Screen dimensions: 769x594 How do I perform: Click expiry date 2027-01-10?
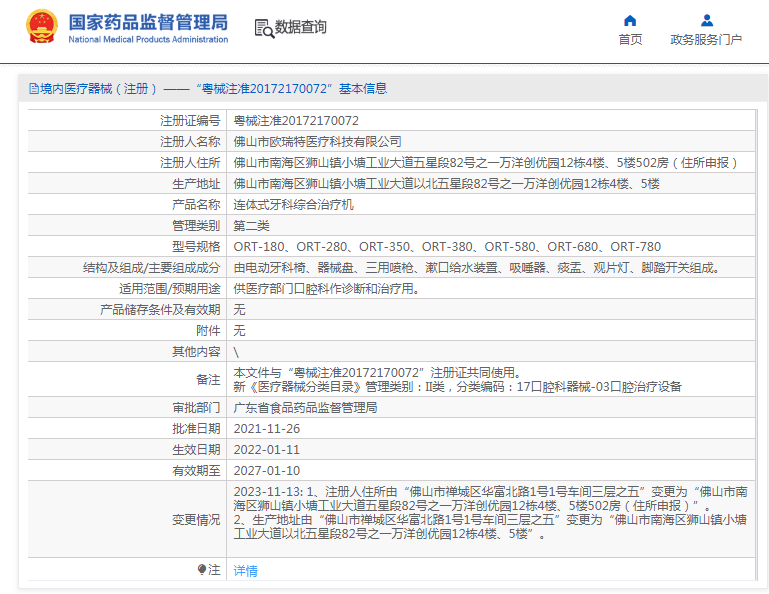coord(267,471)
